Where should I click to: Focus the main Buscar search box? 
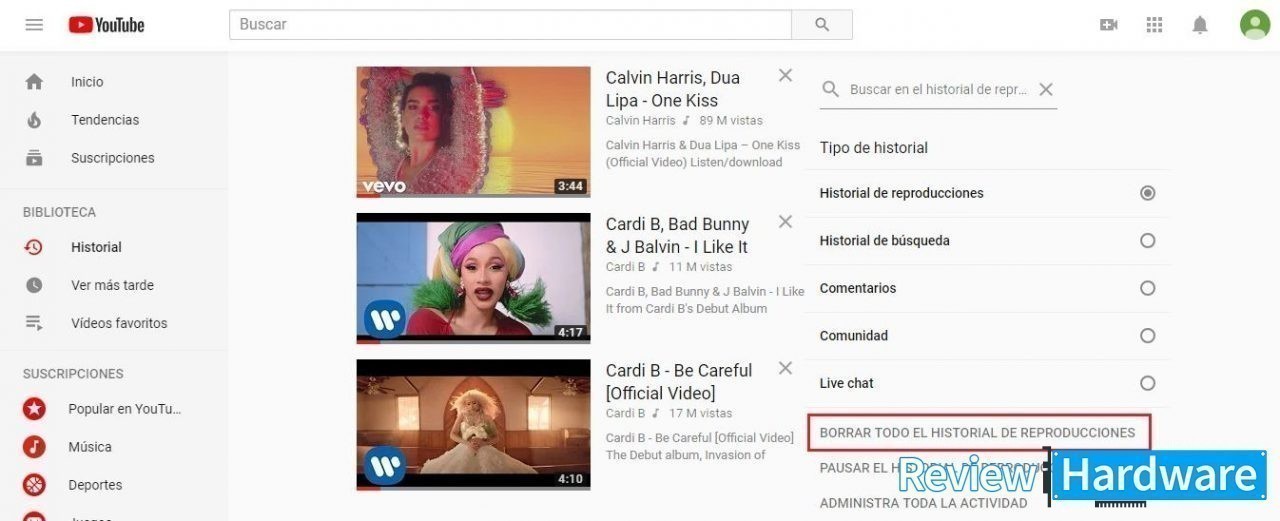tap(510, 25)
